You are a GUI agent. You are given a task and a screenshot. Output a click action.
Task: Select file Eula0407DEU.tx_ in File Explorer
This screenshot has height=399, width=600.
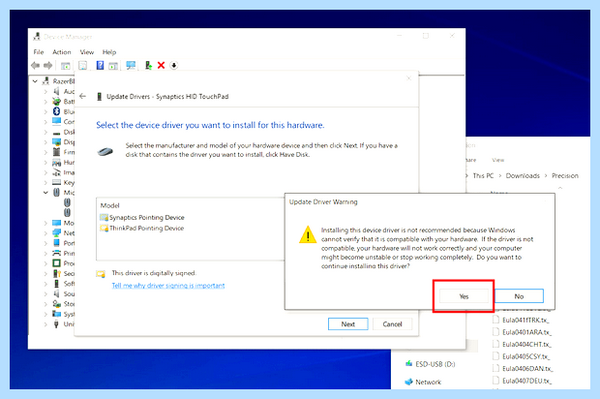pos(522,381)
